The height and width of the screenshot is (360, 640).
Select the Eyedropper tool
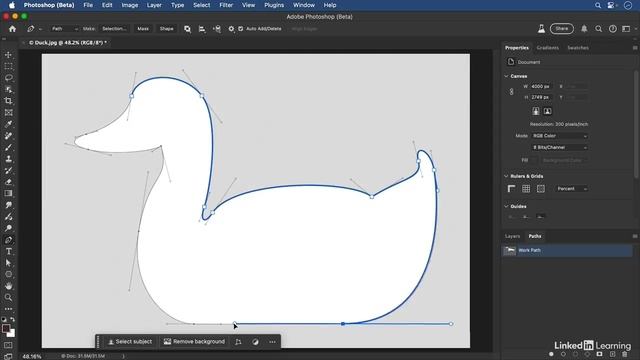(8, 124)
